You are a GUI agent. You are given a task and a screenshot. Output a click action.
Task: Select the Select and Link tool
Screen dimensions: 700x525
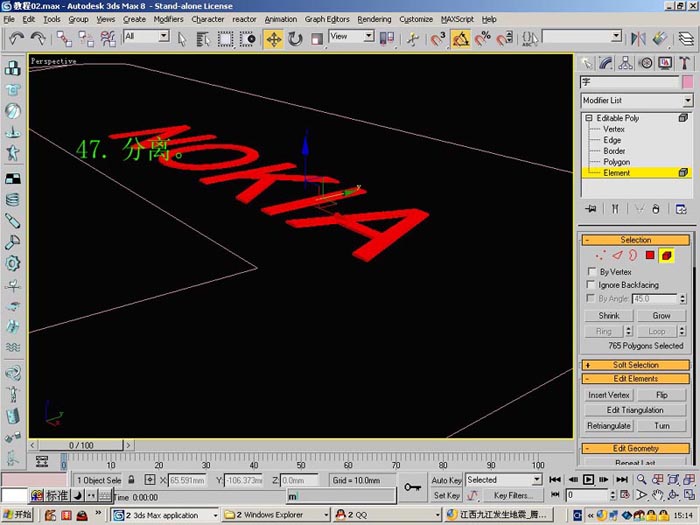click(64, 39)
